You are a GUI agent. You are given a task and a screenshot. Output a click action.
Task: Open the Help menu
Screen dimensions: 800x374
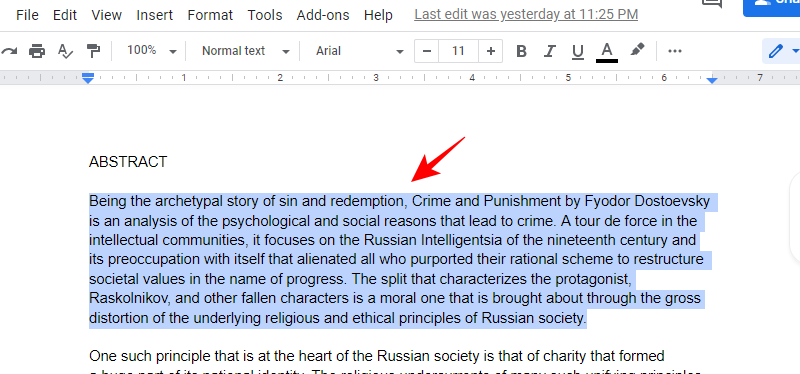coord(378,15)
